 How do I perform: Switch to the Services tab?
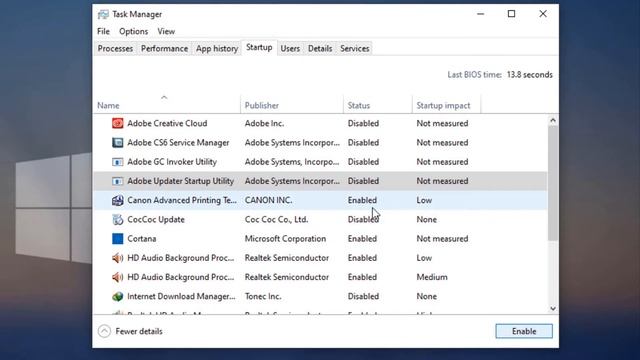point(355,49)
